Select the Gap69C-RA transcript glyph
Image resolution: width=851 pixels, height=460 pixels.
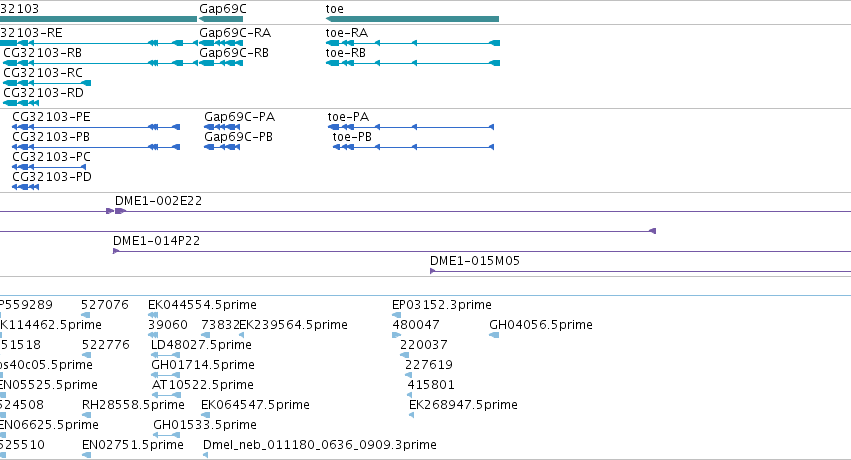(x=221, y=43)
